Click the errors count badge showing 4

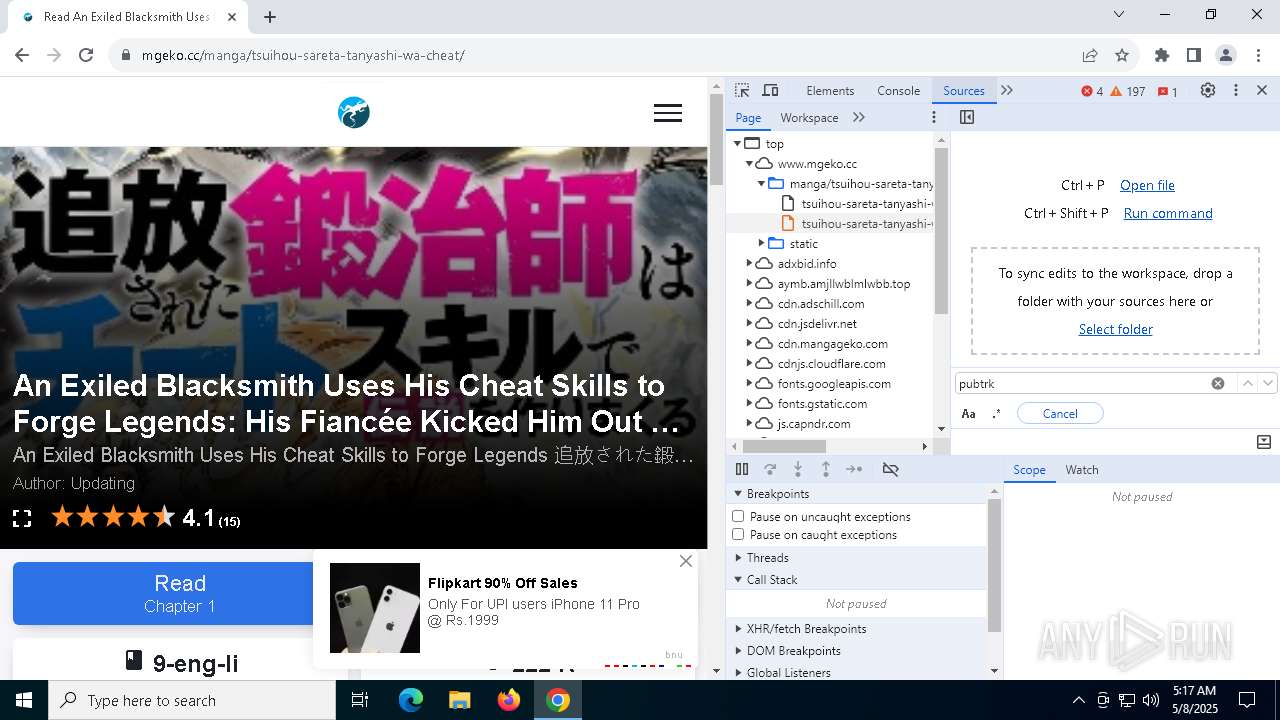pos(1092,91)
